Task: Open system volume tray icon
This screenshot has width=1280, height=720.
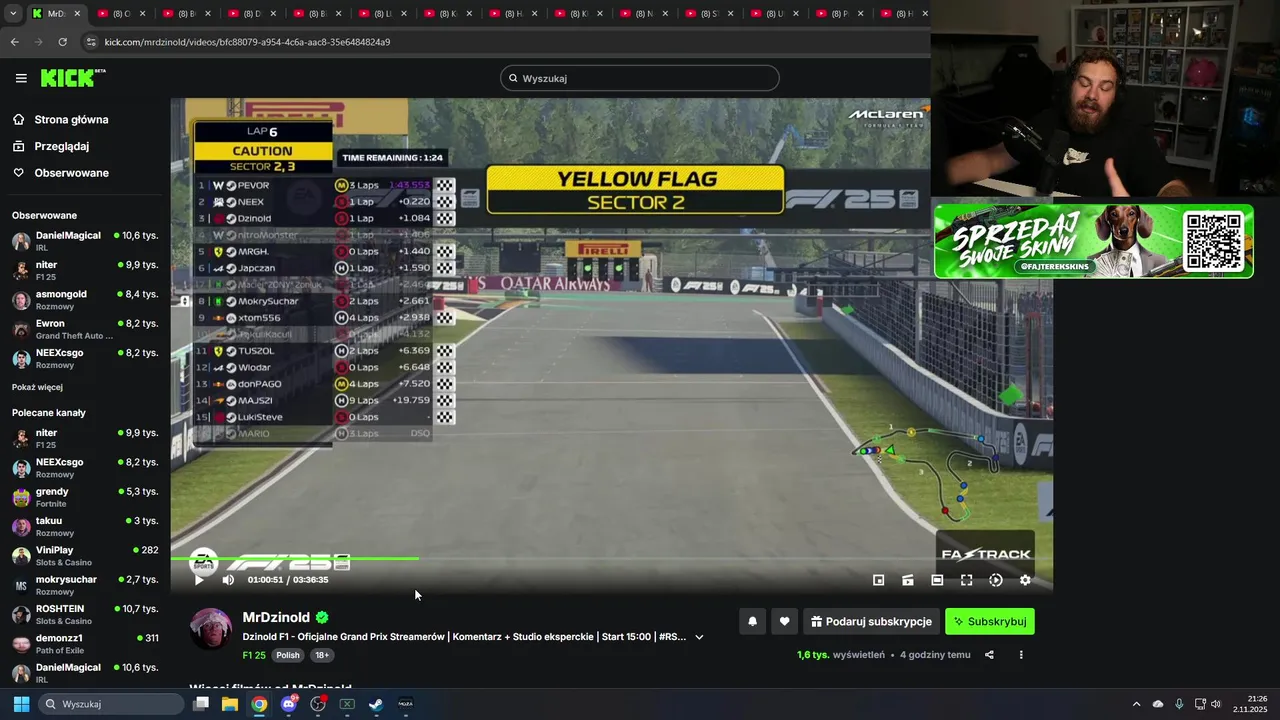Action: pos(1216,704)
